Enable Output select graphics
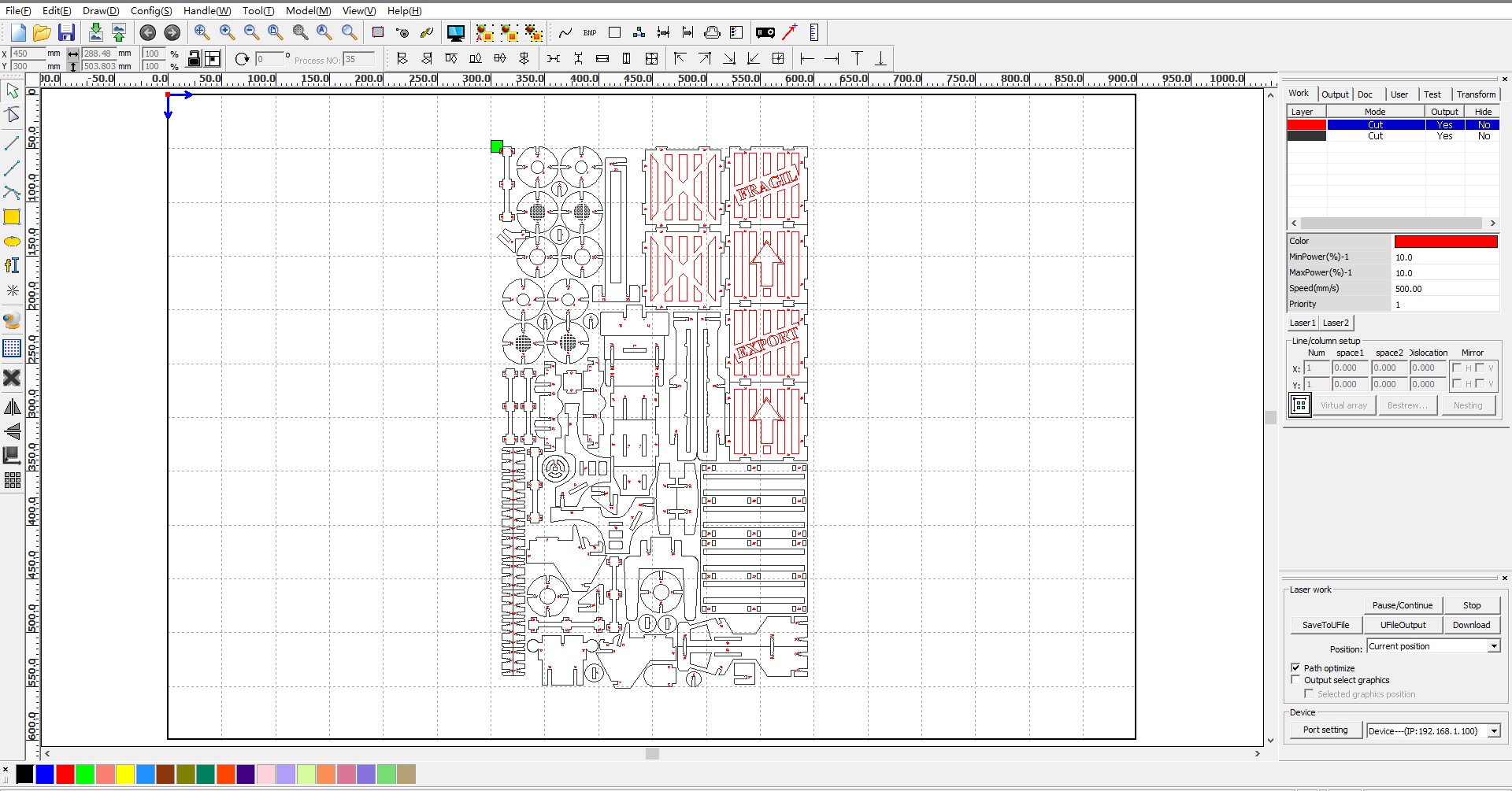This screenshot has width=1512, height=791. coord(1297,680)
